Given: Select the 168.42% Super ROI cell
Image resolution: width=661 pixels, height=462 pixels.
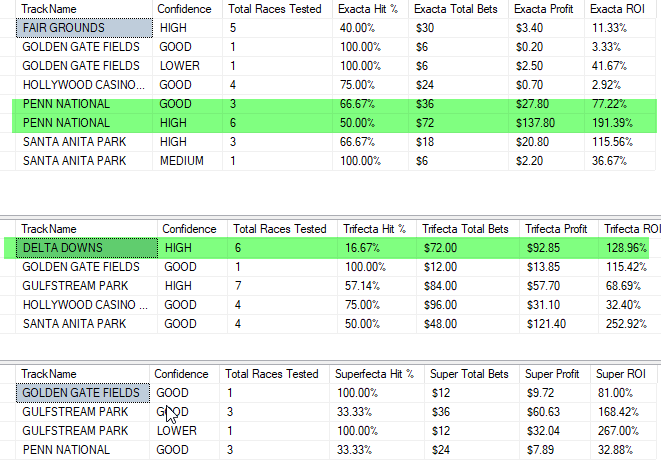Looking at the screenshot, I should [623, 412].
